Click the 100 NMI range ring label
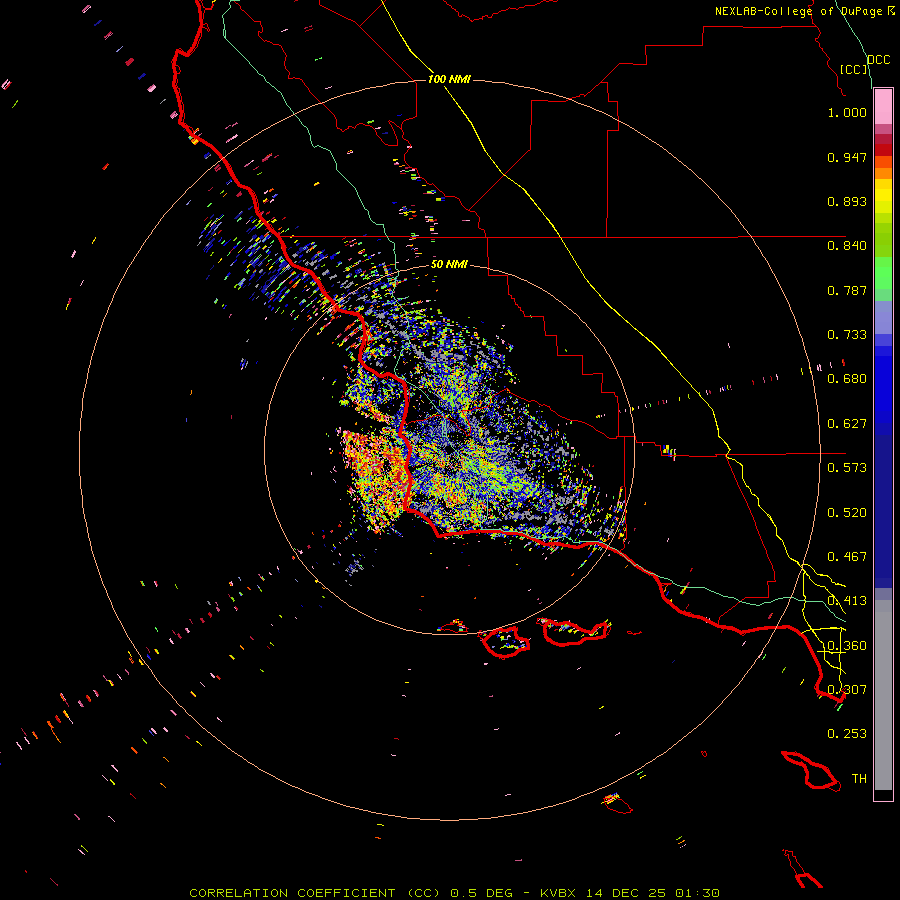The image size is (900, 900). 449,79
